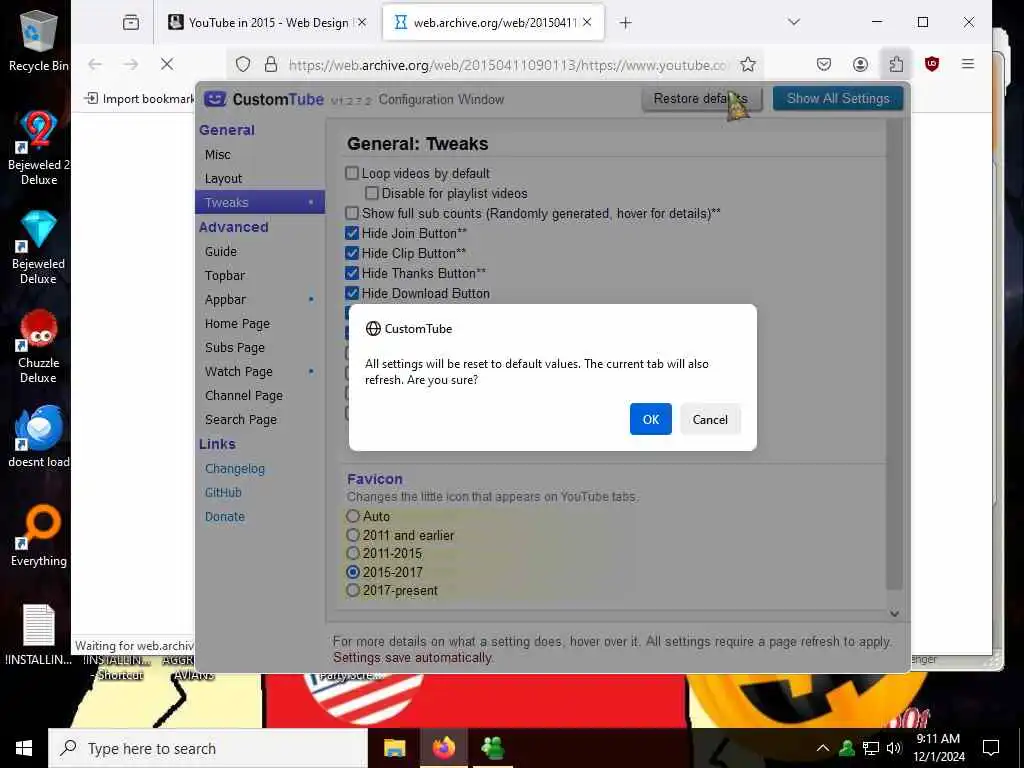Open the volume speaker tray icon
Image resolution: width=1024 pixels, height=768 pixels.
893,748
